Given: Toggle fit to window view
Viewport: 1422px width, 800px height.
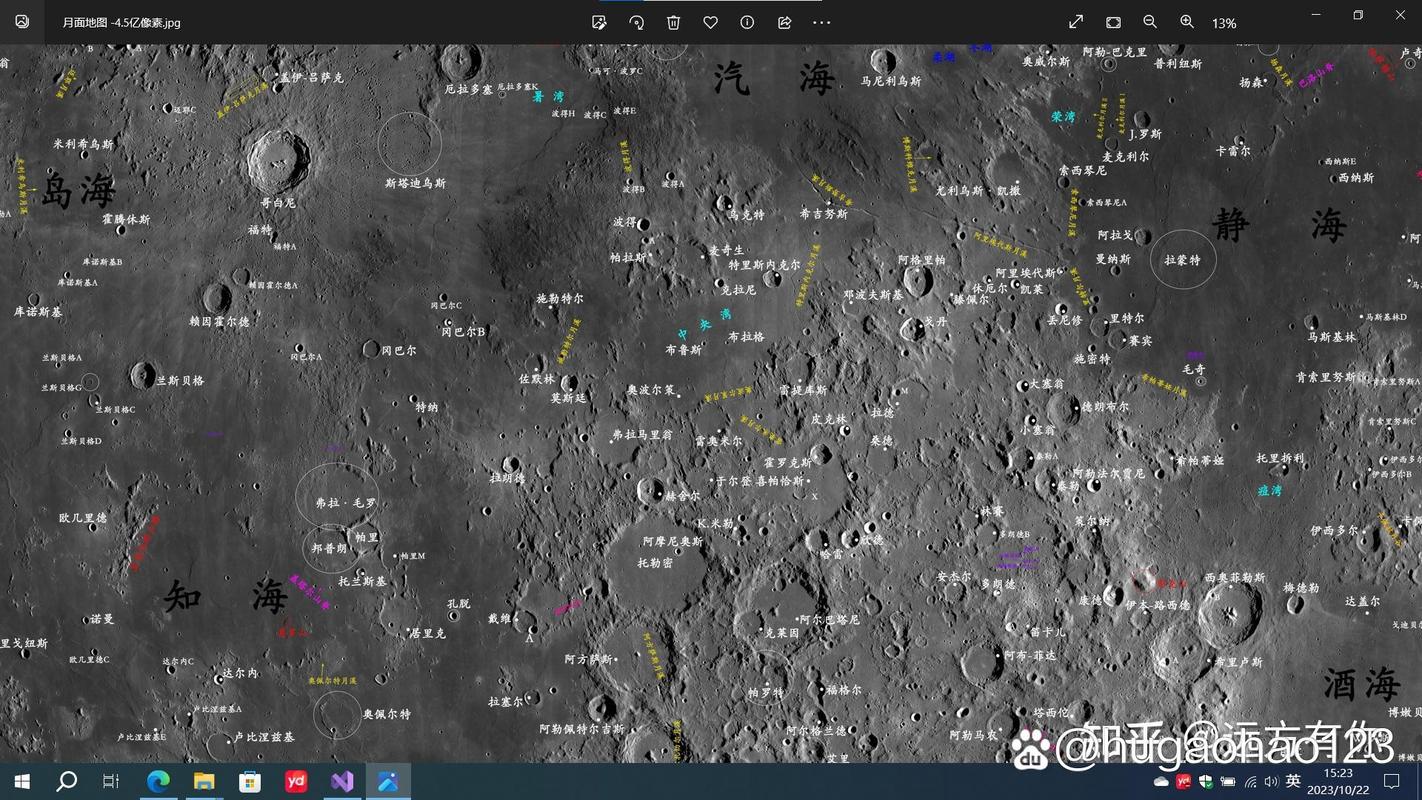Looking at the screenshot, I should (x=1113, y=22).
